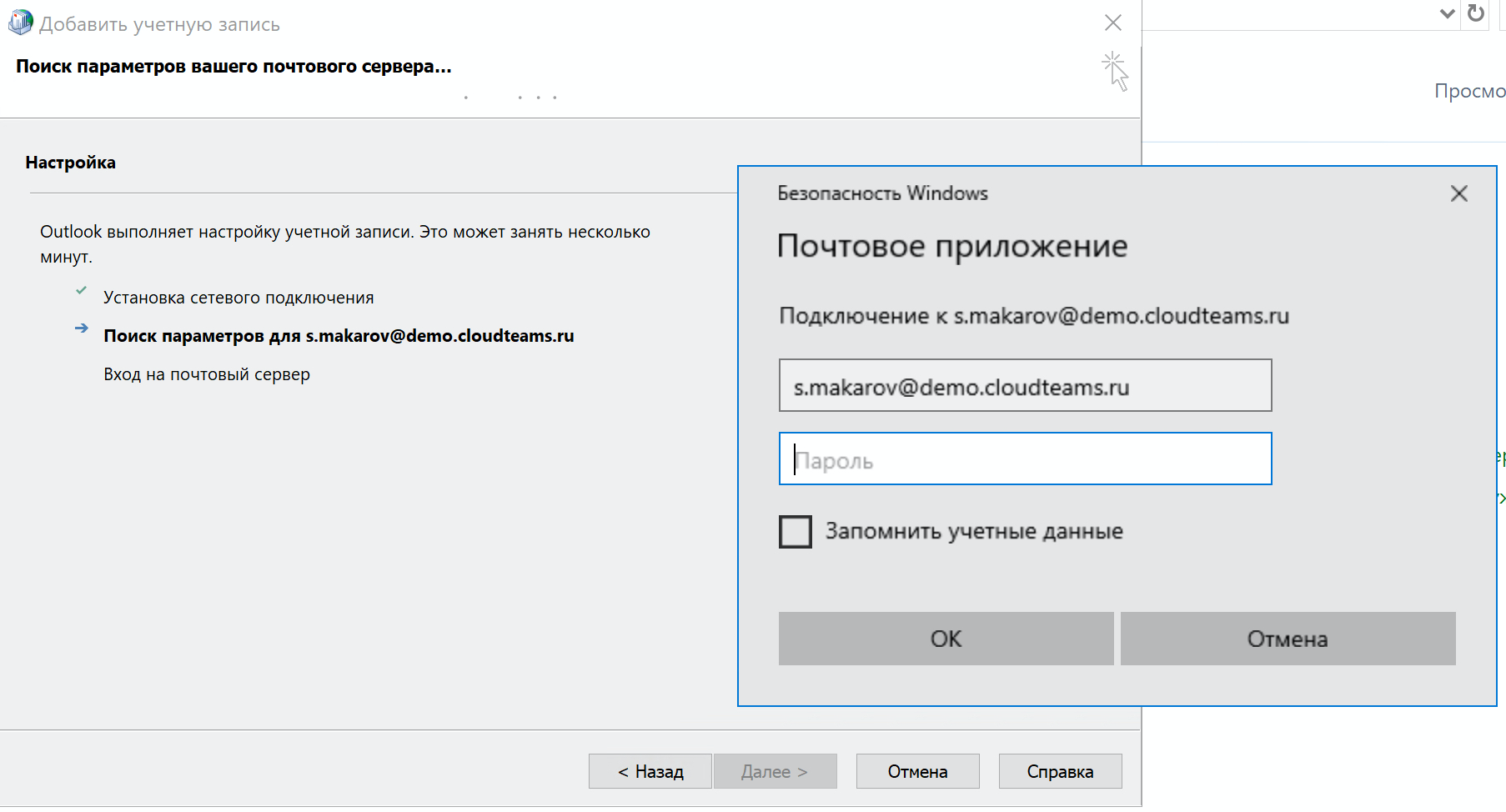This screenshot has width=1506, height=812.
Task: Click the Outlook icon in the title bar
Action: point(20,23)
